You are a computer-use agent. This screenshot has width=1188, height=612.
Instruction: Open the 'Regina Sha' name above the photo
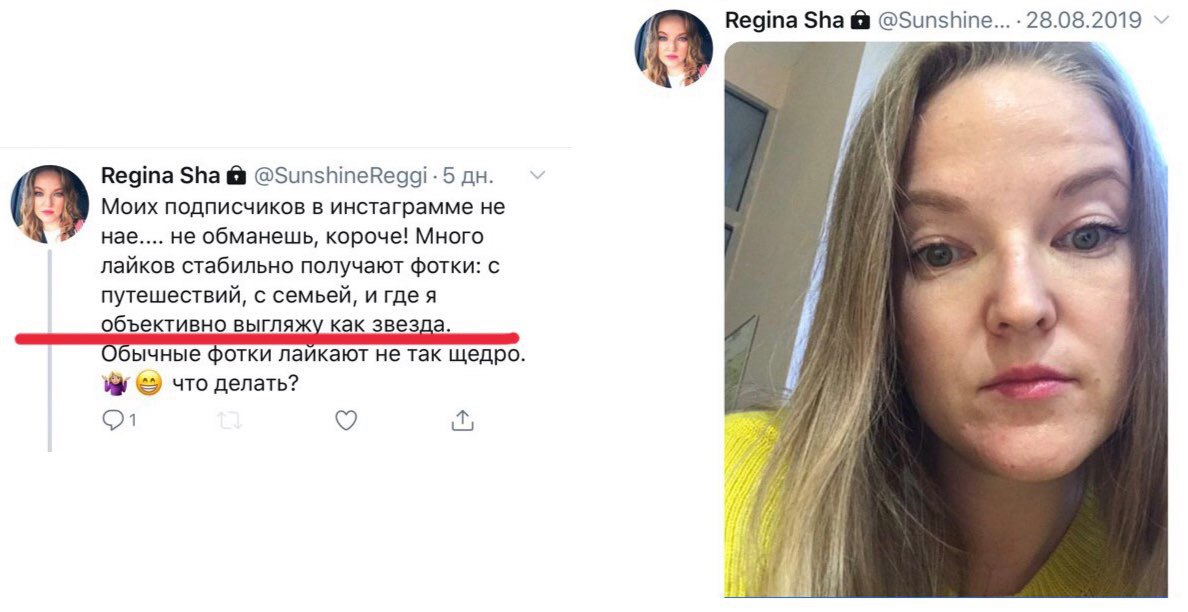pos(784,20)
